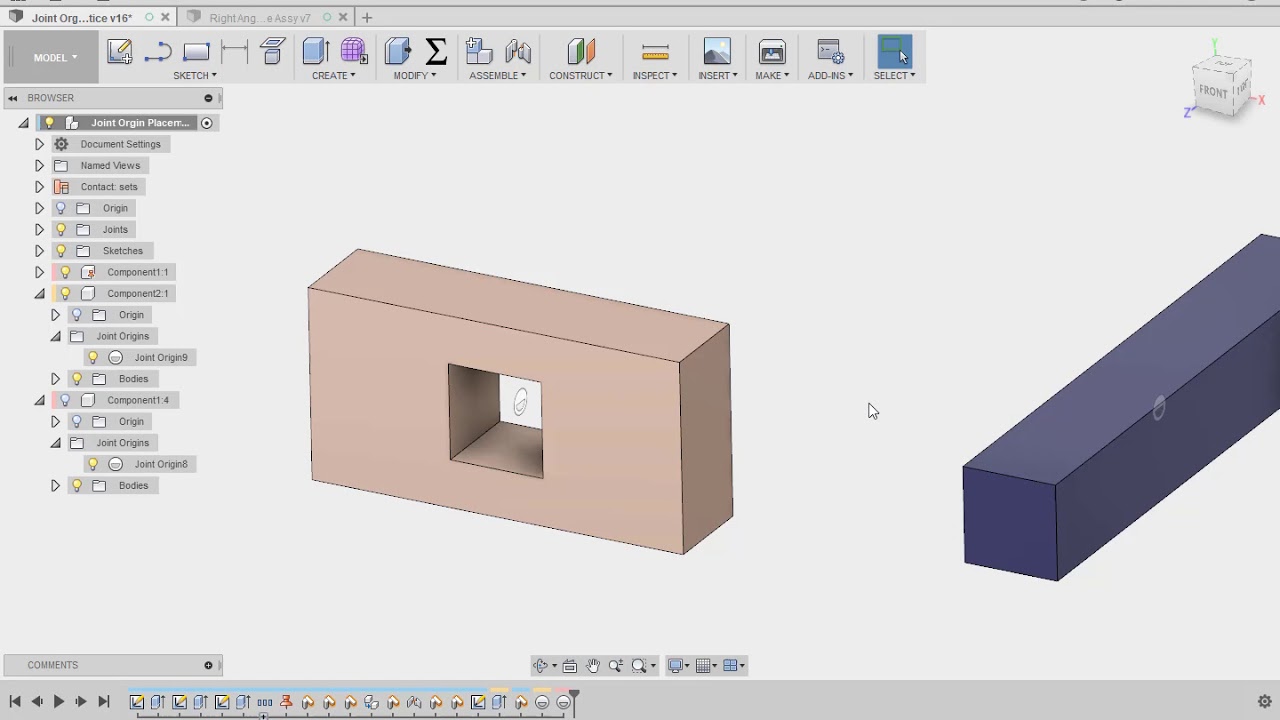Viewport: 1280px width, 720px height.
Task: Pick the Line sketch tool
Action: [158, 52]
